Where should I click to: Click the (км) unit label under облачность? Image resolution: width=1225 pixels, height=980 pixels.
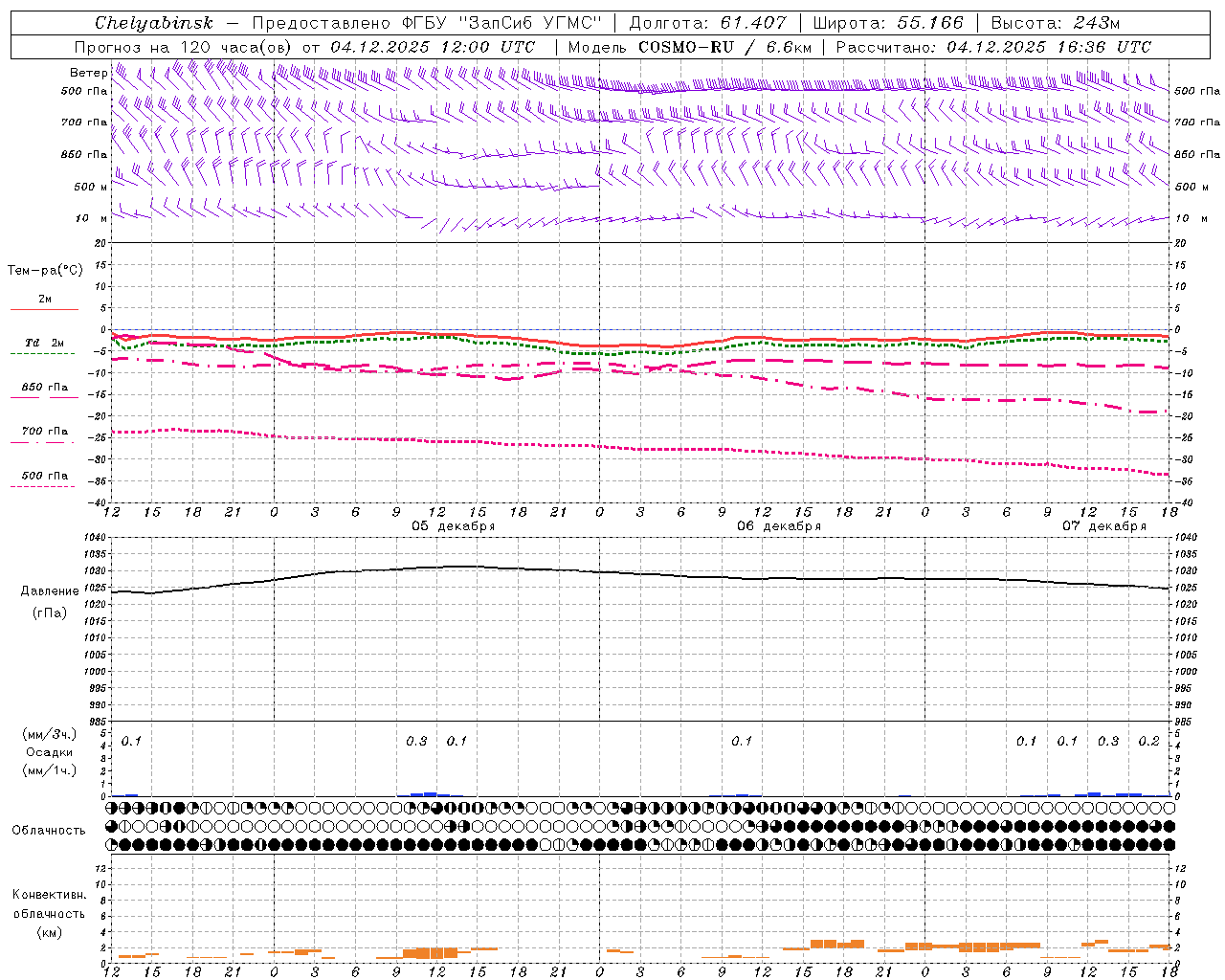point(50,932)
